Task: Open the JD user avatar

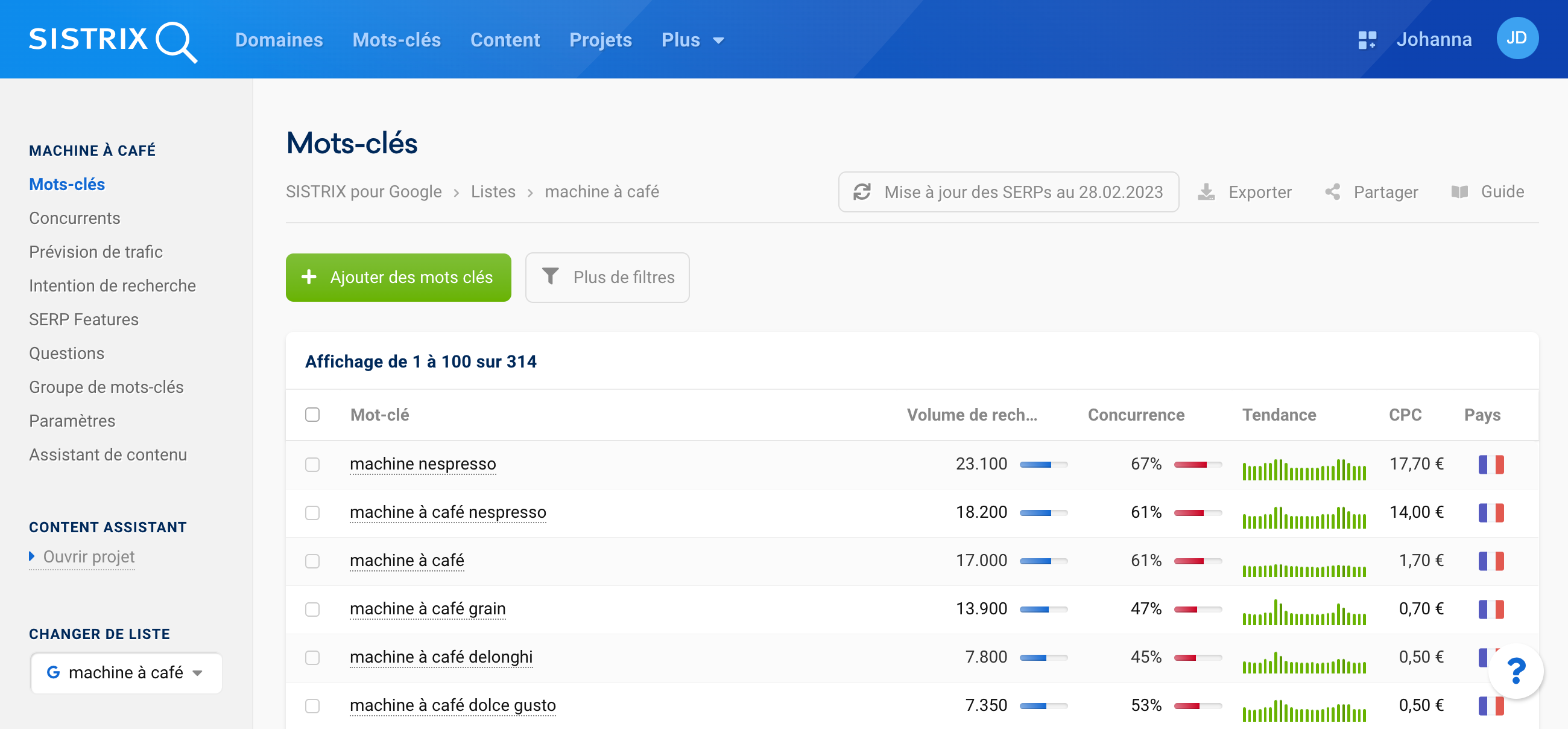Action: 1517,39
